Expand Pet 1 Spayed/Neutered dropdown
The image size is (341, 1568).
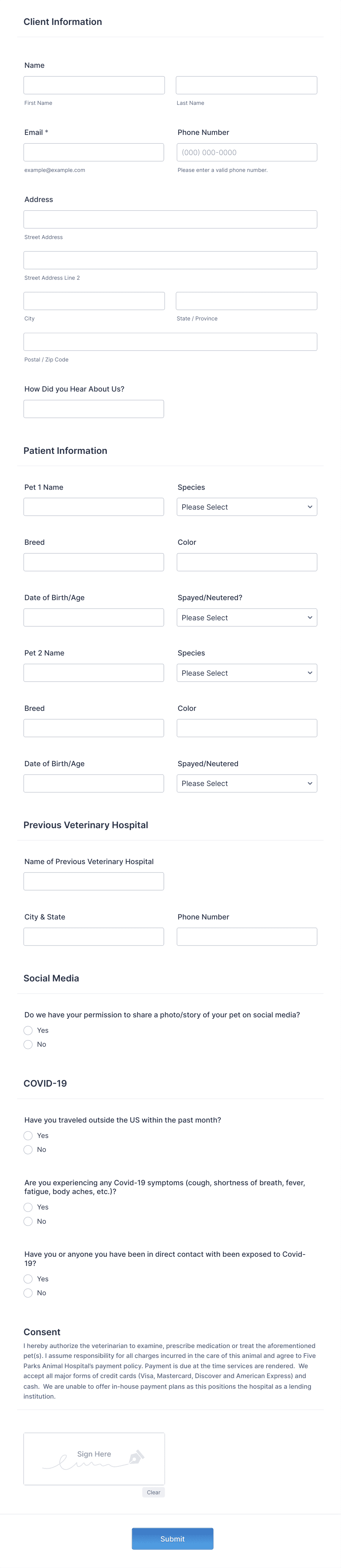[x=247, y=618]
